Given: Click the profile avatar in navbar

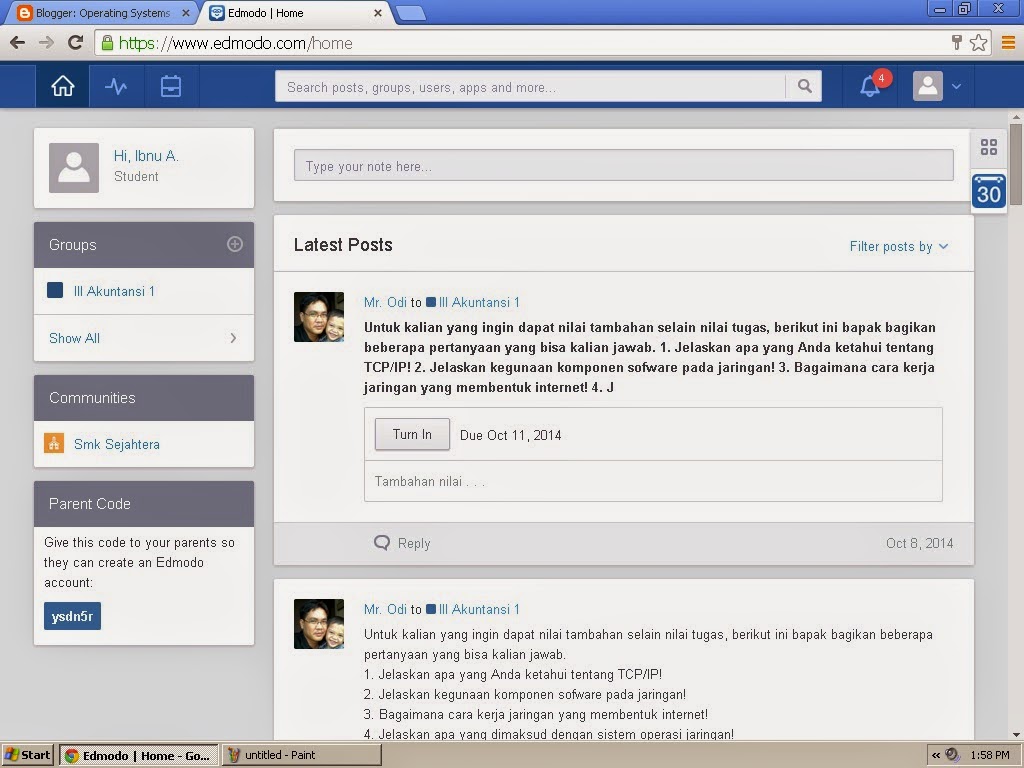Looking at the screenshot, I should tap(928, 86).
